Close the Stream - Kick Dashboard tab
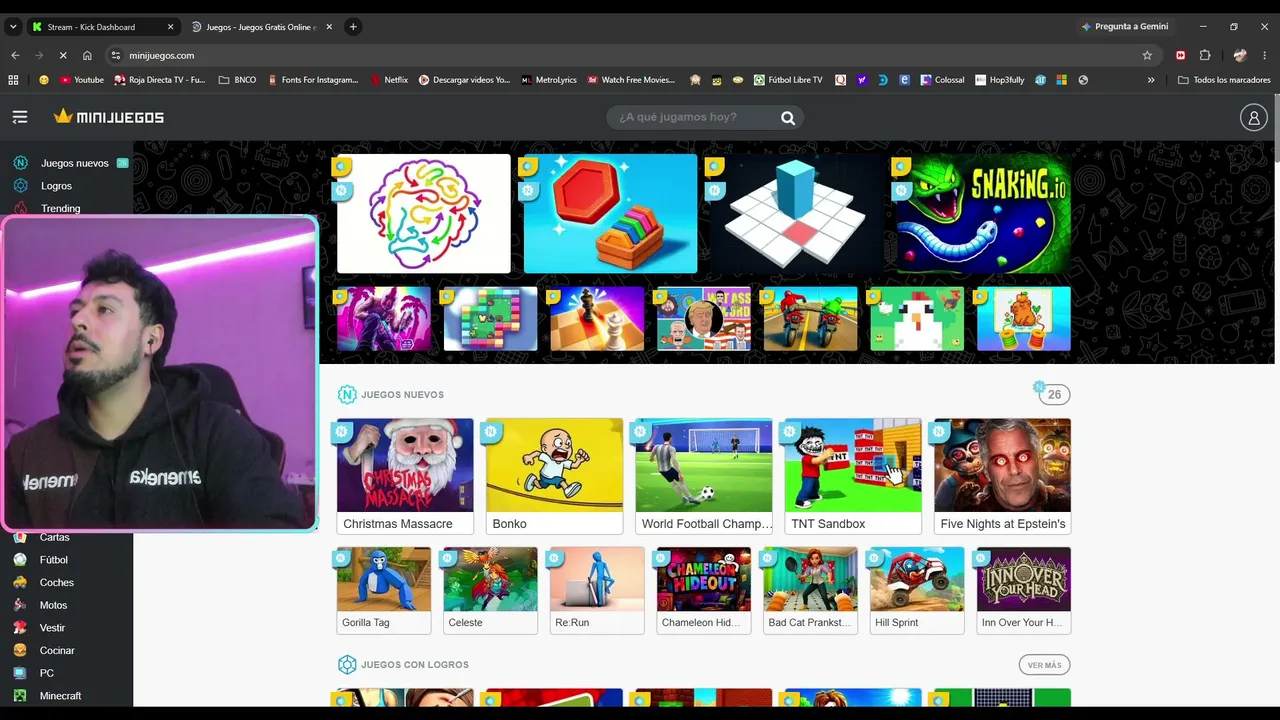Image resolution: width=1280 pixels, height=720 pixels. point(170,27)
